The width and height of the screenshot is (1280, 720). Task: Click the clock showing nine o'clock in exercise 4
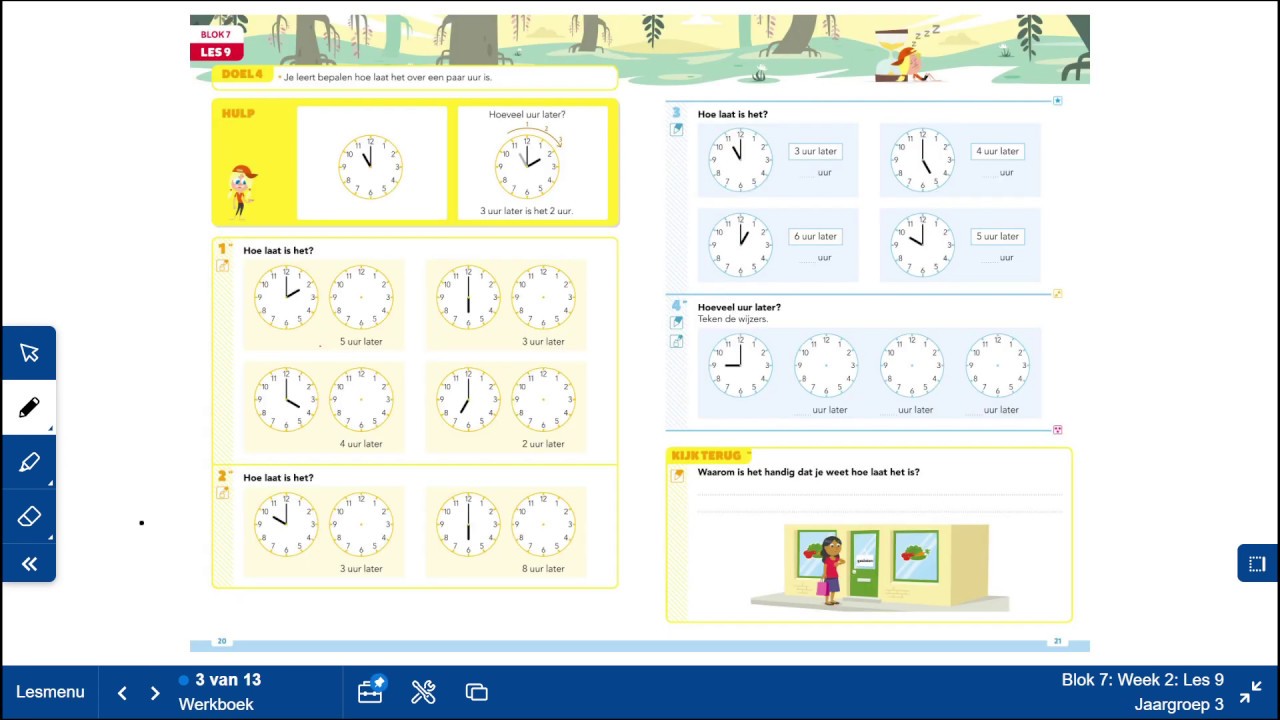coord(740,365)
